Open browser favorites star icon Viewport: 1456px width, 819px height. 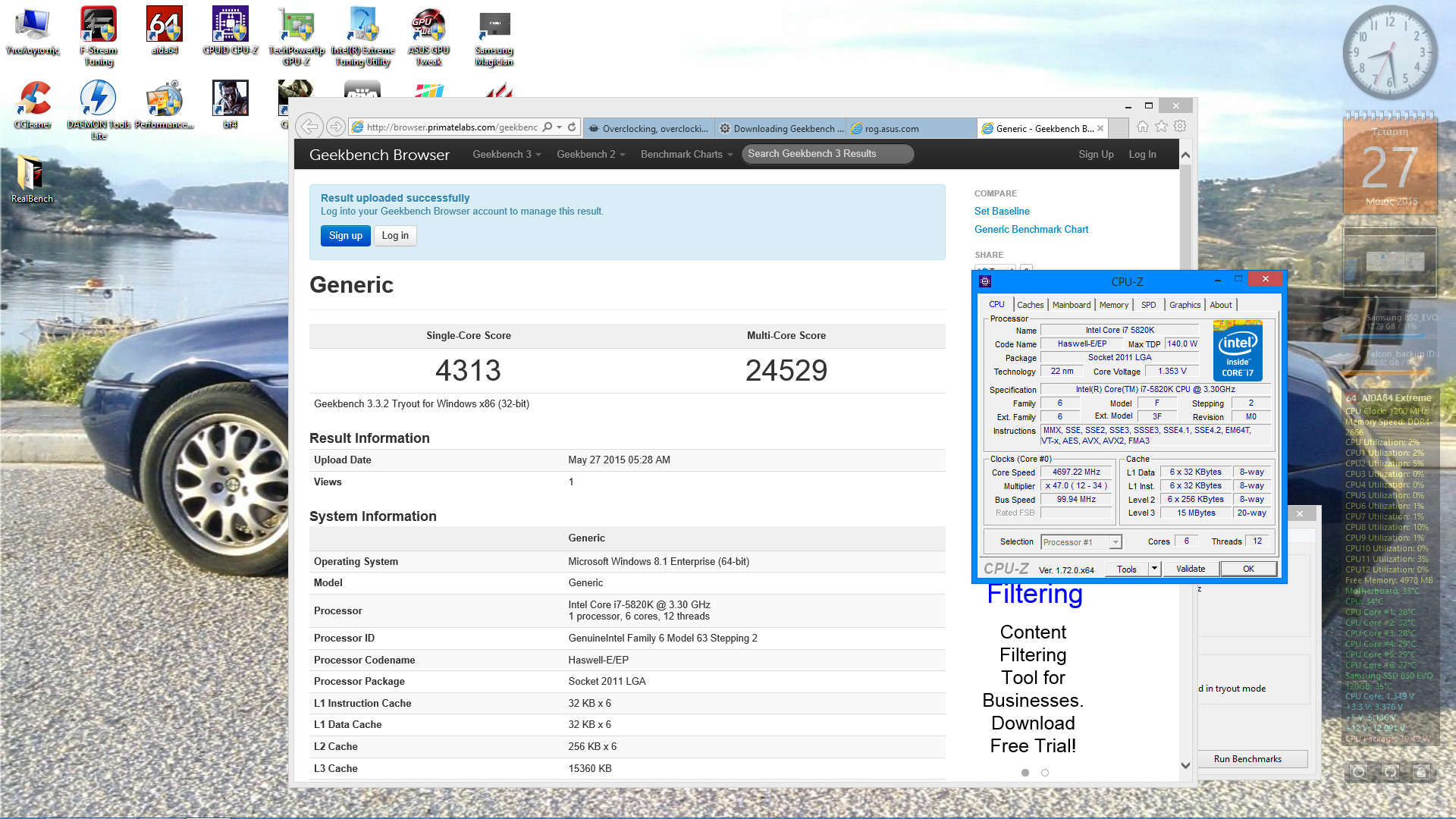pyautogui.click(x=1161, y=127)
